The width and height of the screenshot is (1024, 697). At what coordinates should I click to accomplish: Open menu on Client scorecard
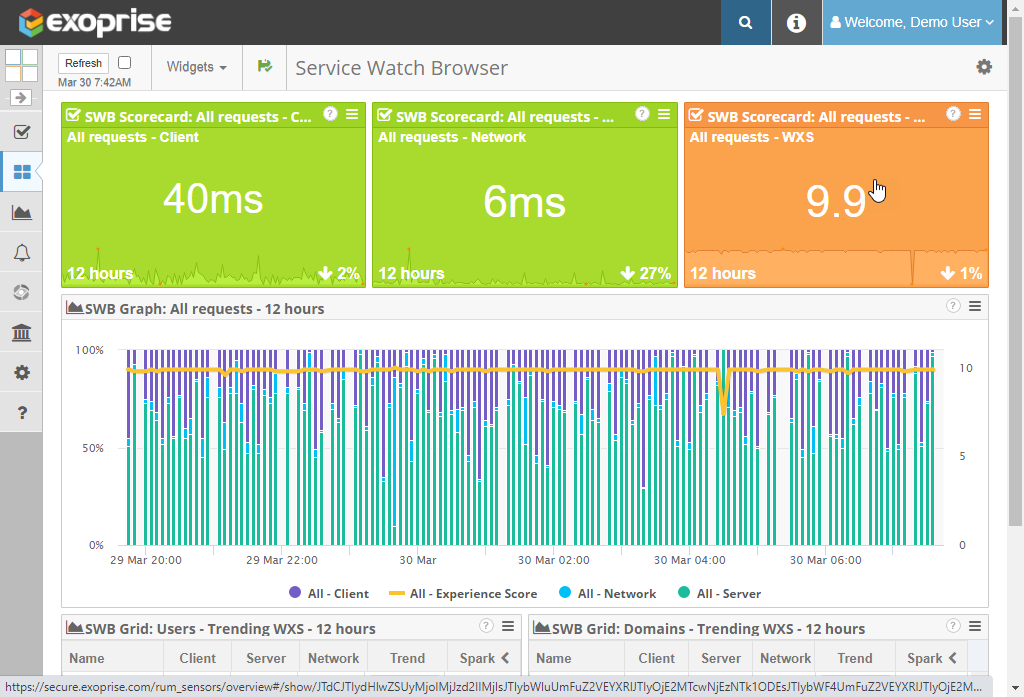coord(352,114)
